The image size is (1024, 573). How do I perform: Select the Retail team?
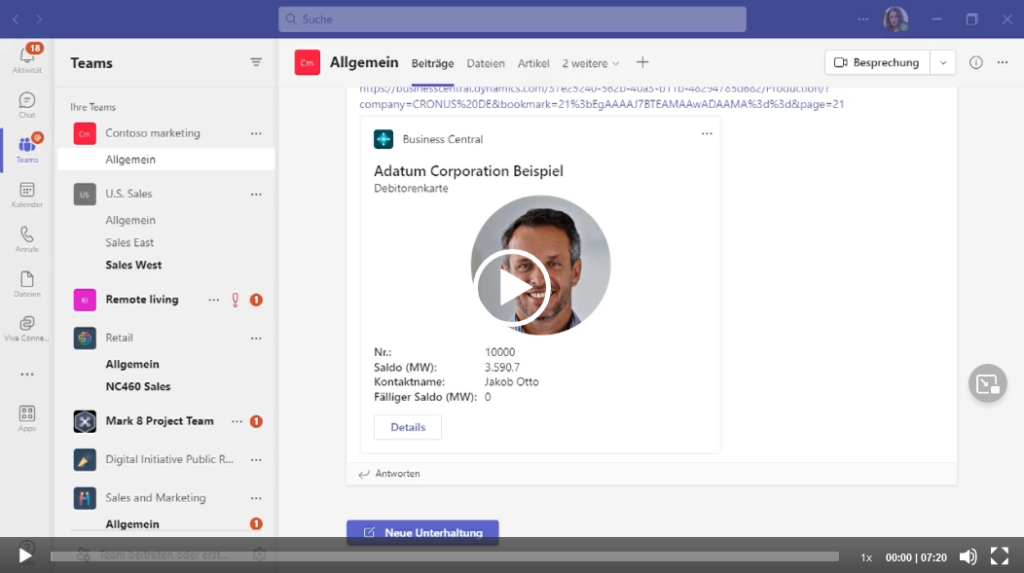[x=119, y=338]
